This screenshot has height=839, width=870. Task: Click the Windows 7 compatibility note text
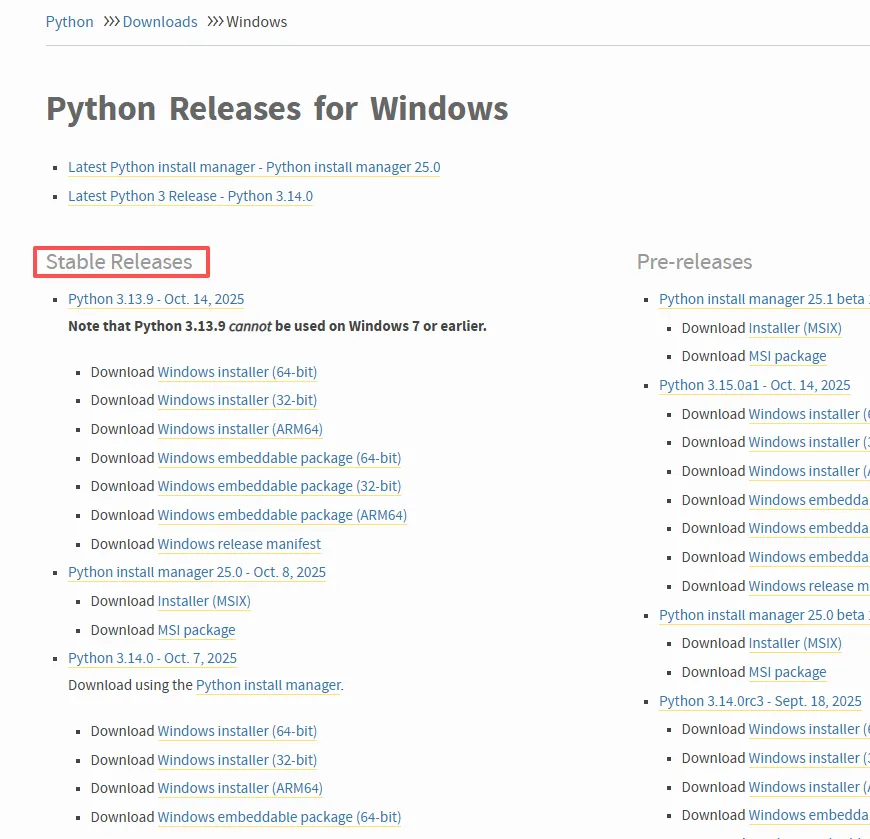pyautogui.click(x=277, y=326)
